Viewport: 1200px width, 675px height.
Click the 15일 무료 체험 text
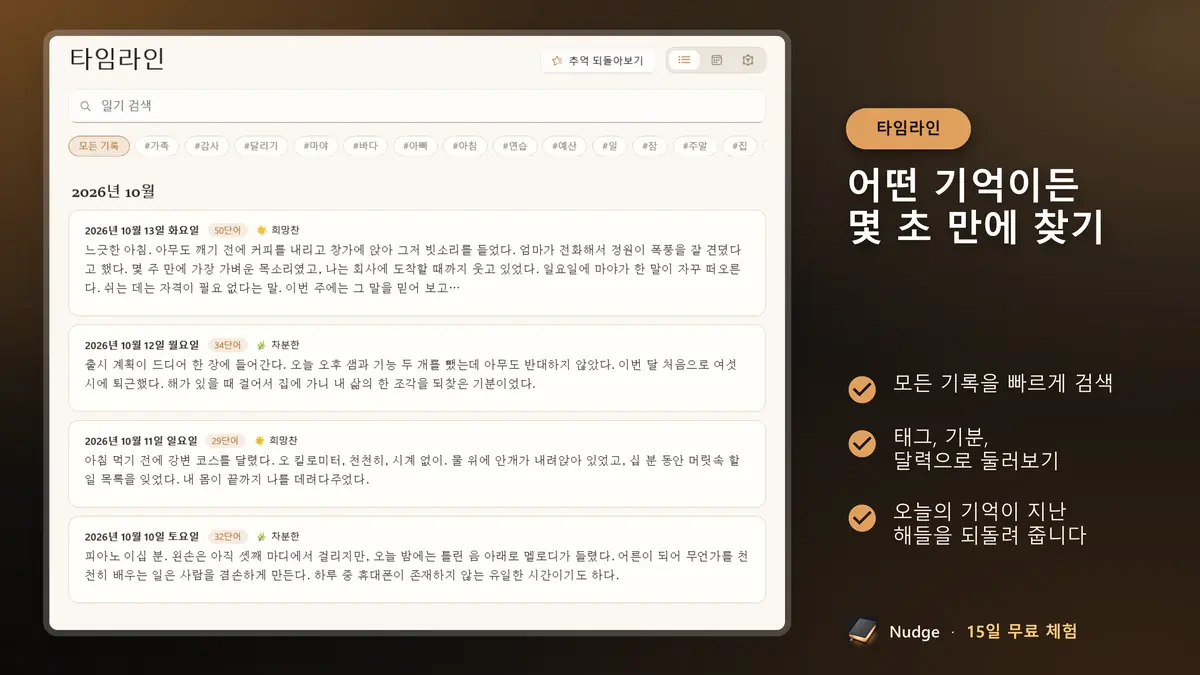coord(1022,632)
